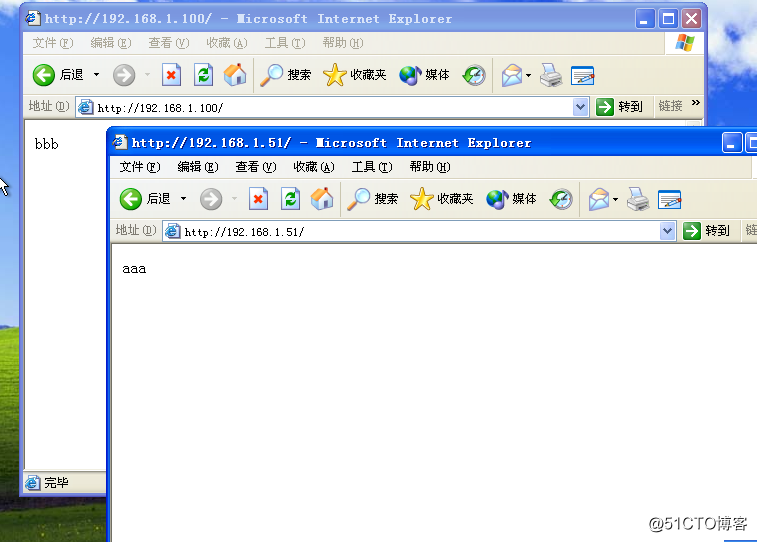Screen dimensions: 757x542
Task: Open Mail icon in 192.168.1.100 window
Action: (x=512, y=75)
